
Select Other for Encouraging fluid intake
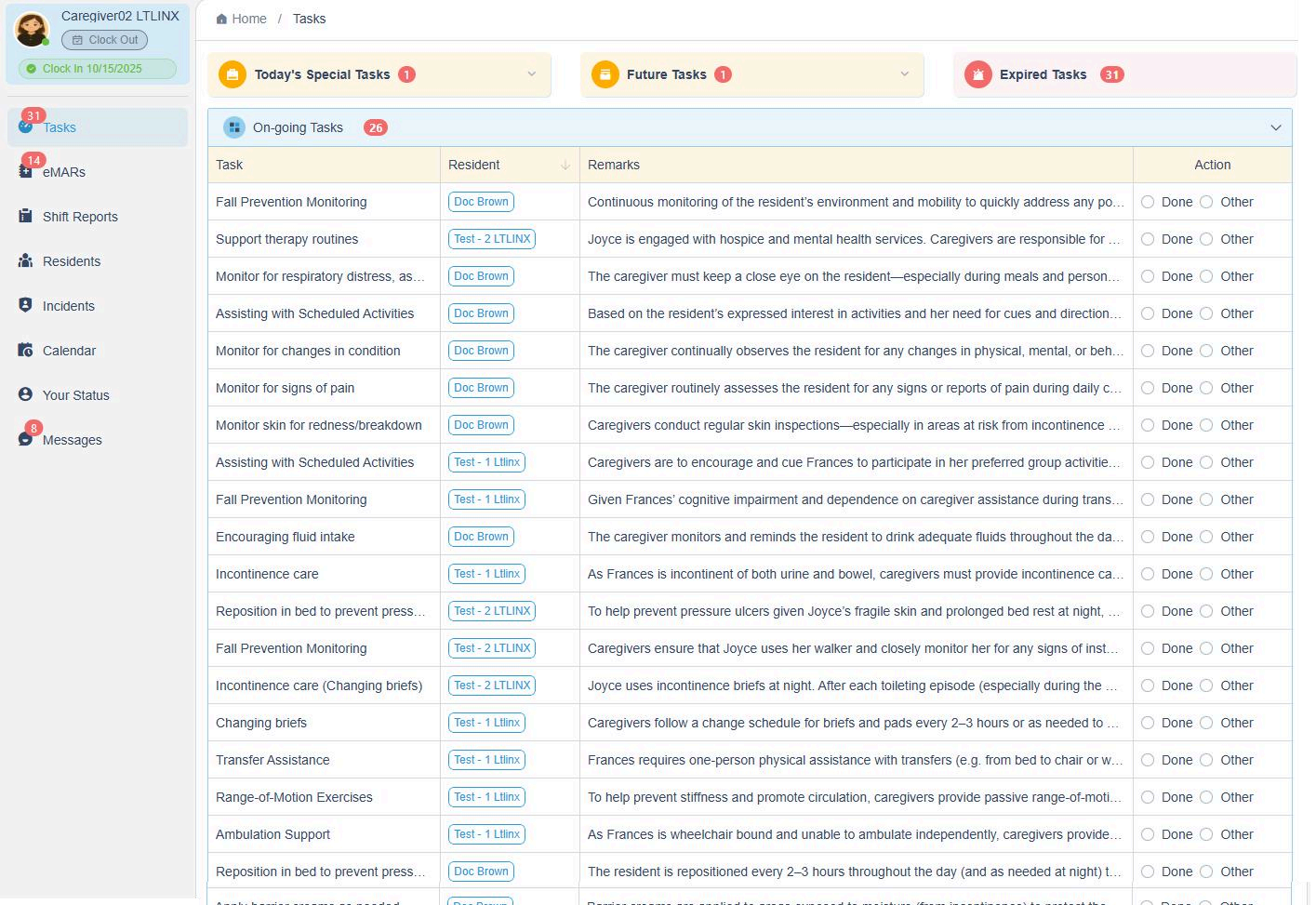(1206, 537)
